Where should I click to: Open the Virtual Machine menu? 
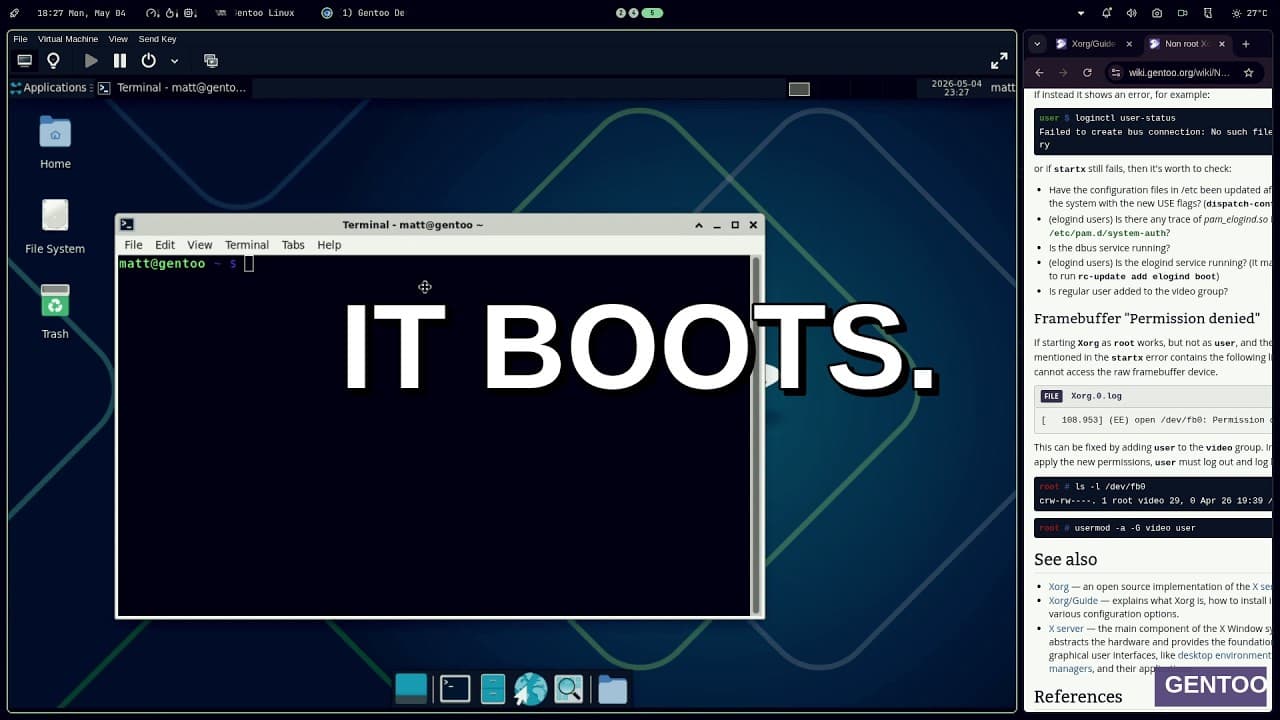(x=68, y=39)
